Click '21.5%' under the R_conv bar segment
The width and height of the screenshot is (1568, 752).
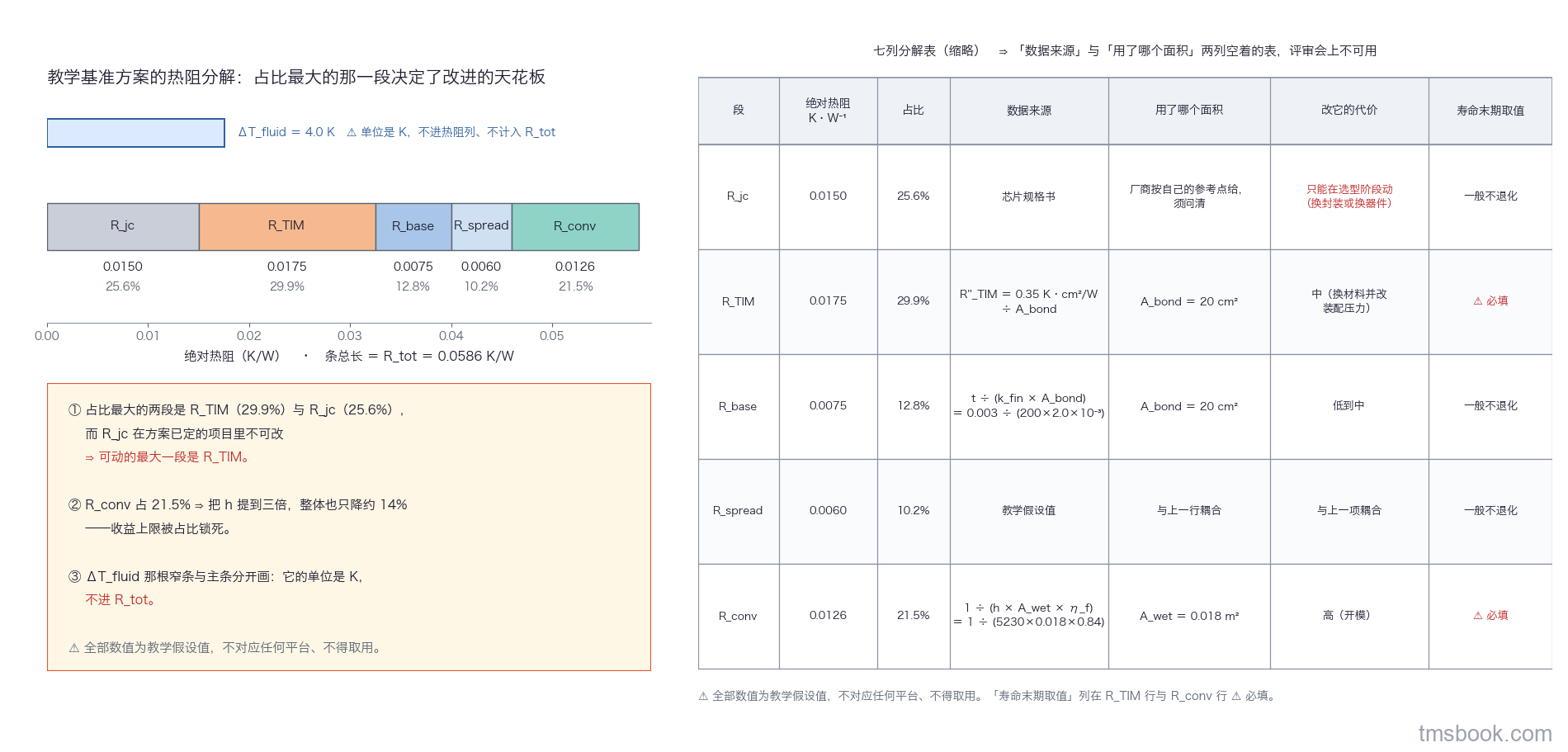click(576, 286)
